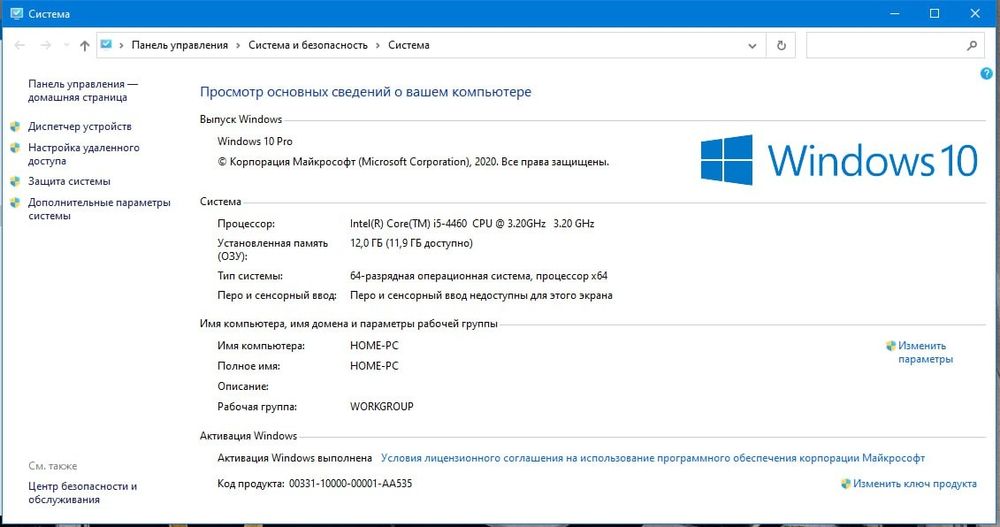Open 'Панель управления' breadcrumb
This screenshot has width=1000, height=527.
click(x=179, y=45)
